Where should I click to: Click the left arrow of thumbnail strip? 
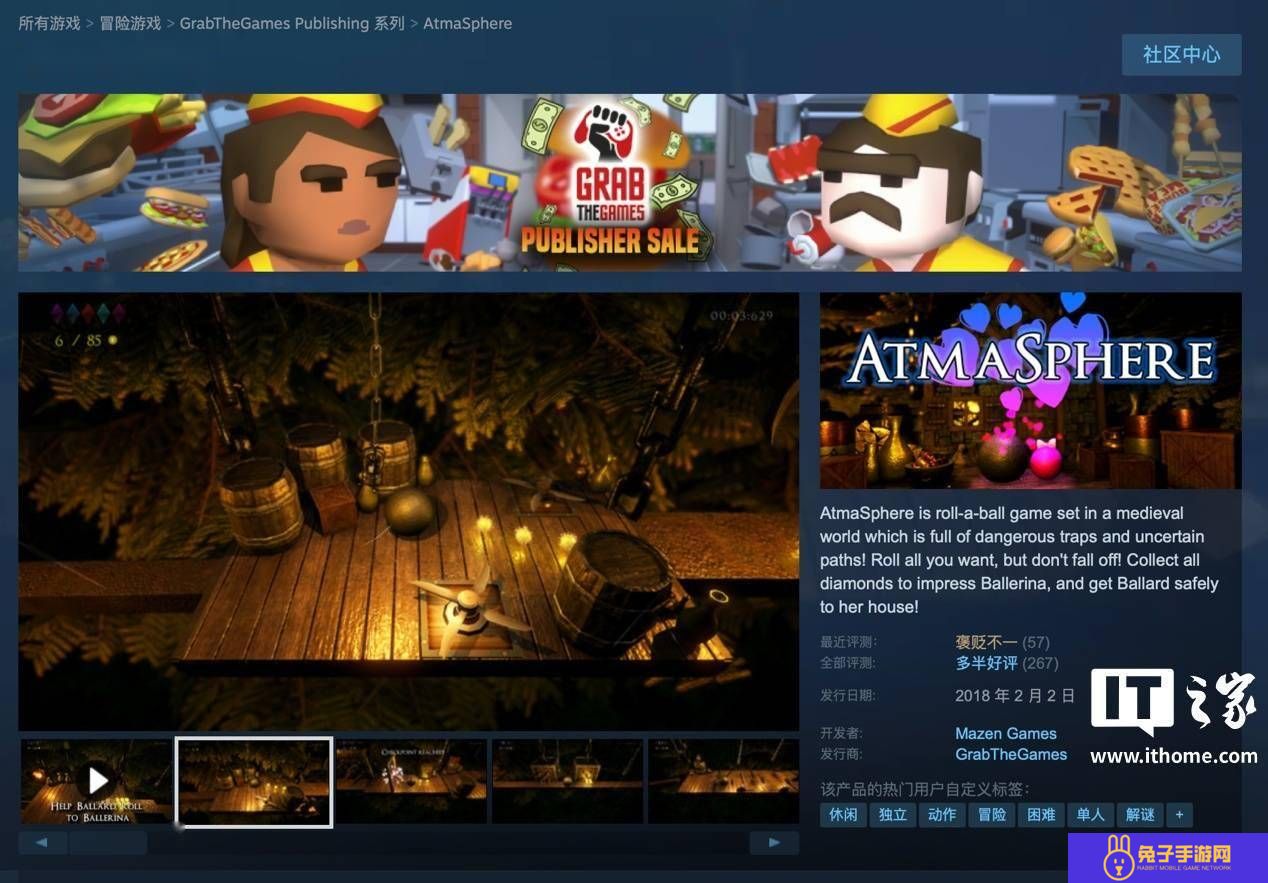point(42,843)
